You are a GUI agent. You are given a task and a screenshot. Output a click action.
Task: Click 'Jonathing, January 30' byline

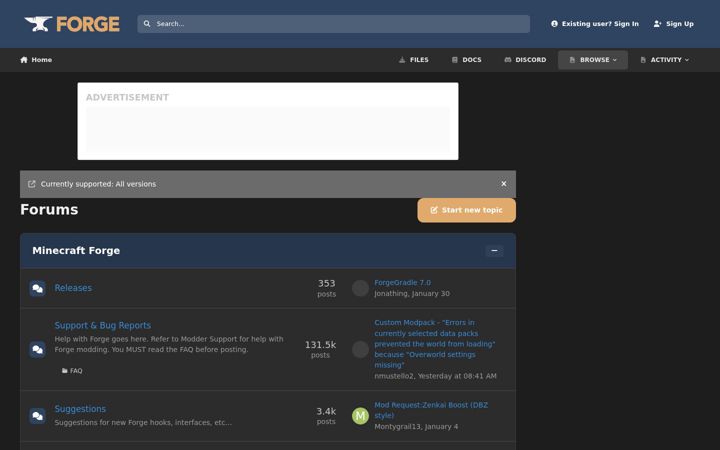412,293
